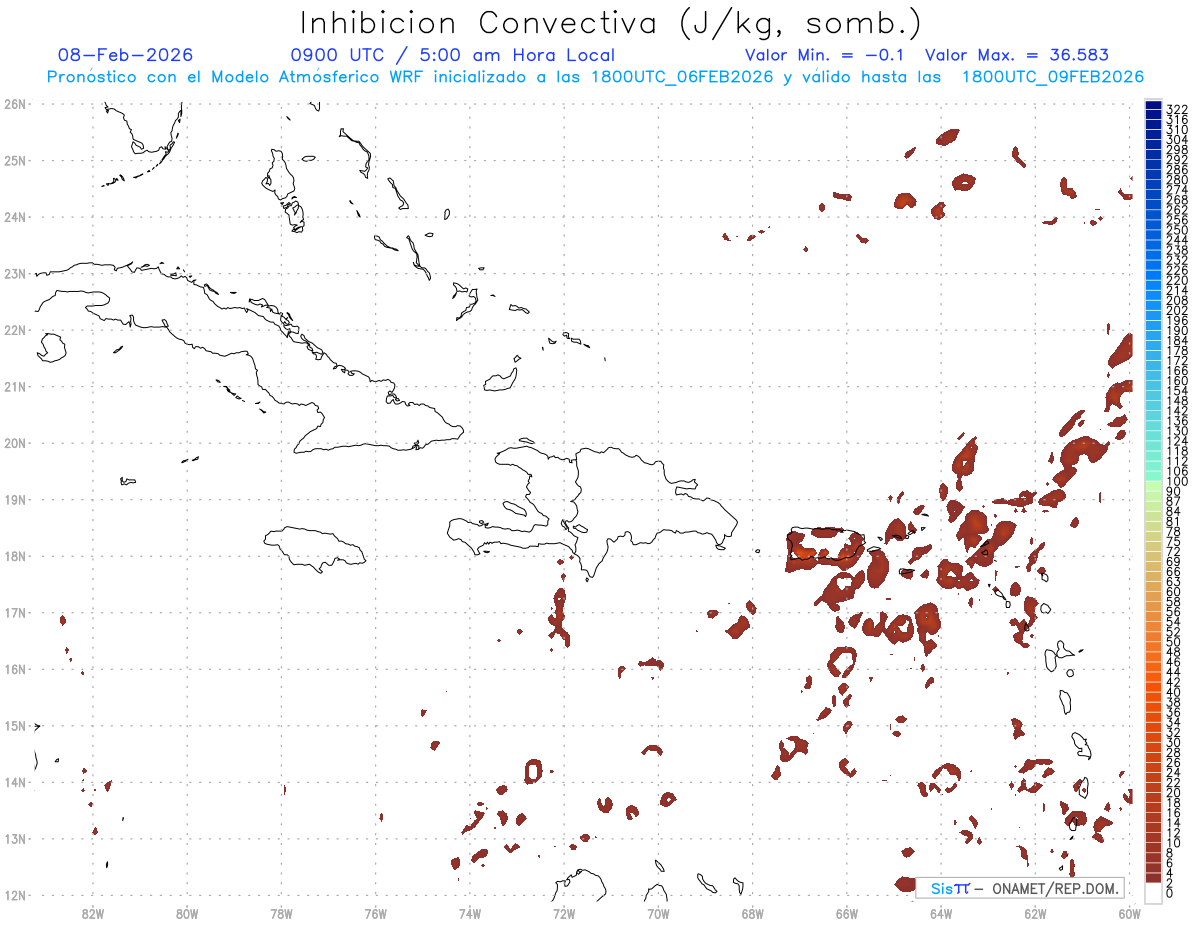Click the 22N latitude label
Viewport: 1200px width, 927px height.
pos(14,330)
